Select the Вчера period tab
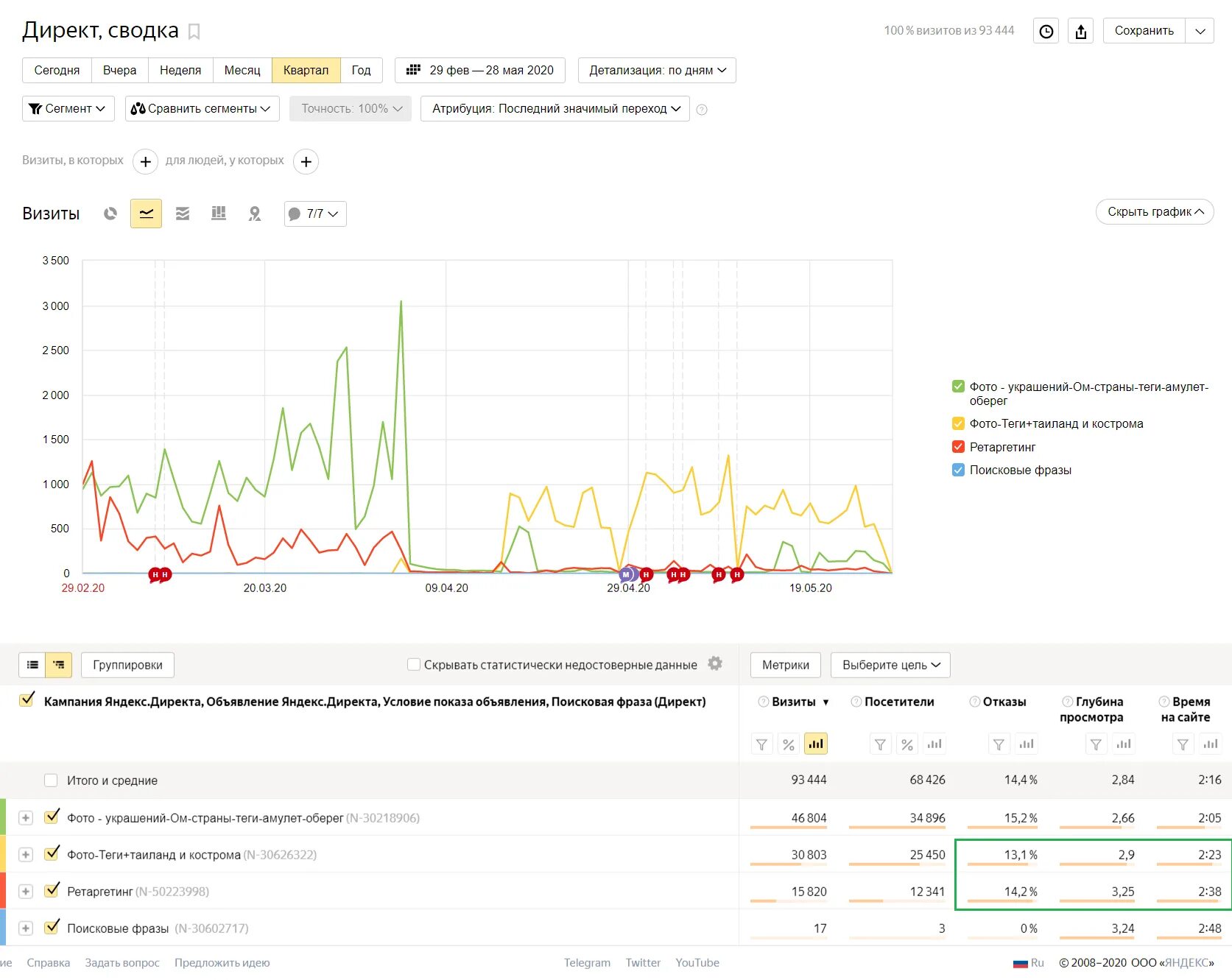Viewport: 1232px width, 980px height. click(119, 71)
